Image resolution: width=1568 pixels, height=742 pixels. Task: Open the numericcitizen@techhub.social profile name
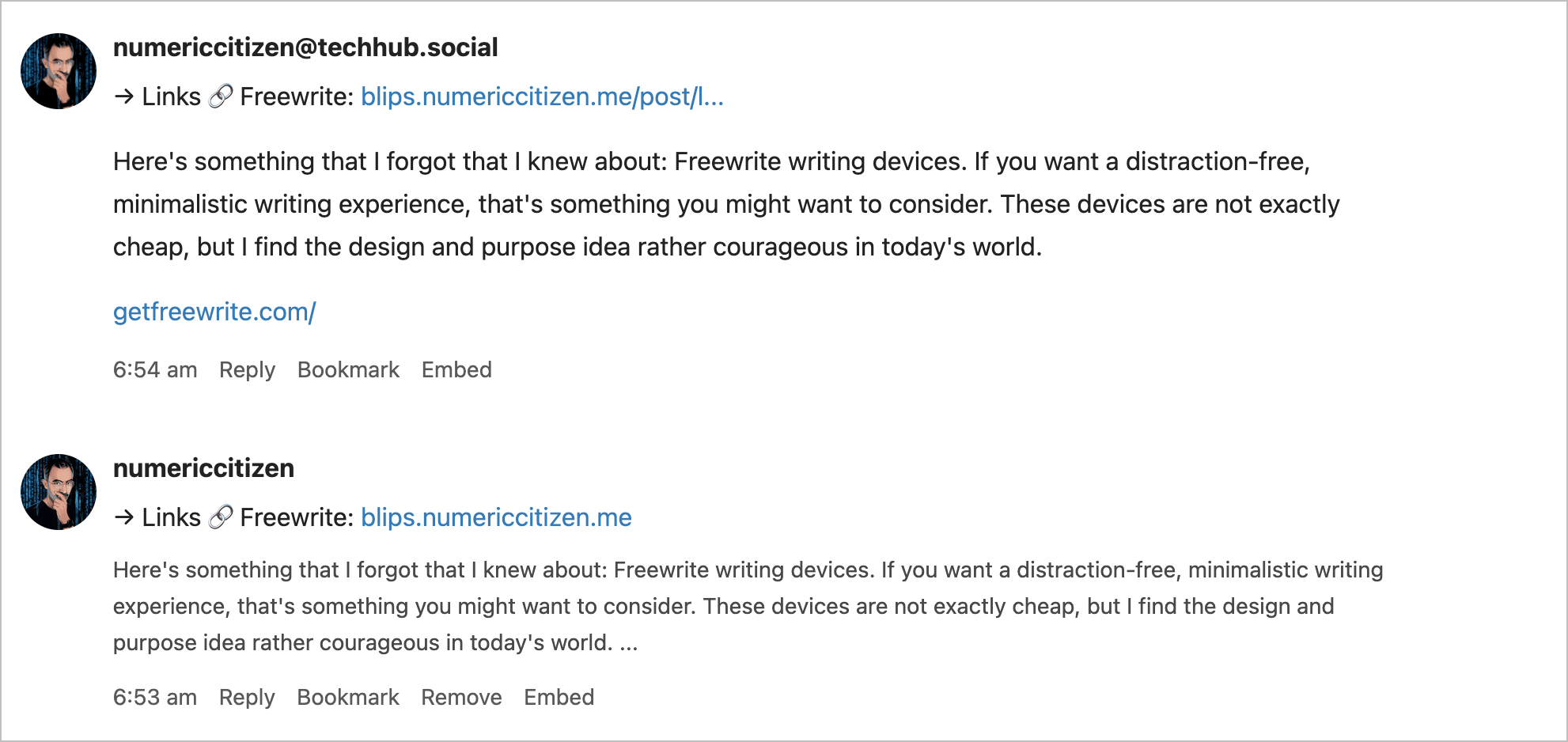pos(305,47)
